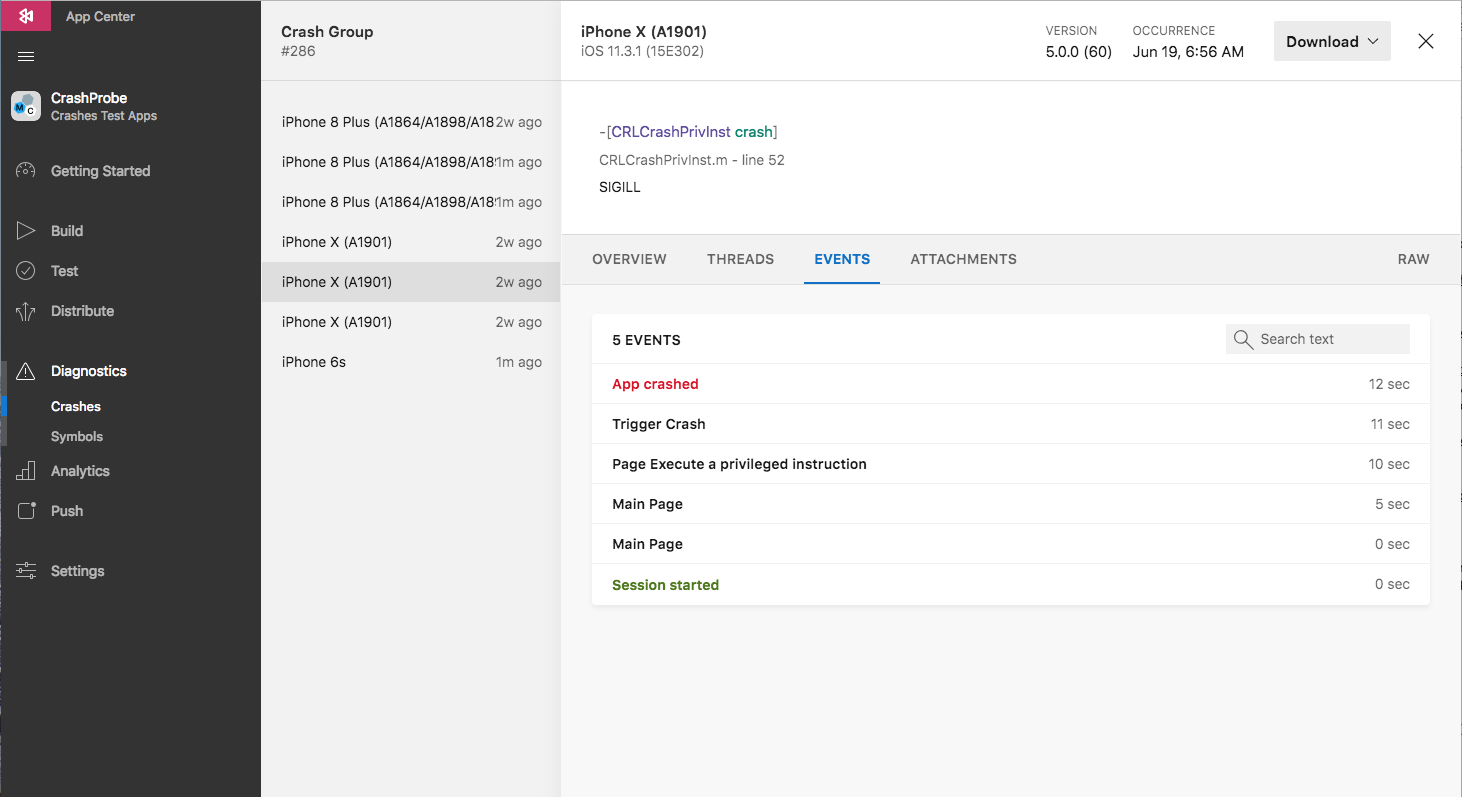Open the Settings sliders icon

pyautogui.click(x=26, y=570)
